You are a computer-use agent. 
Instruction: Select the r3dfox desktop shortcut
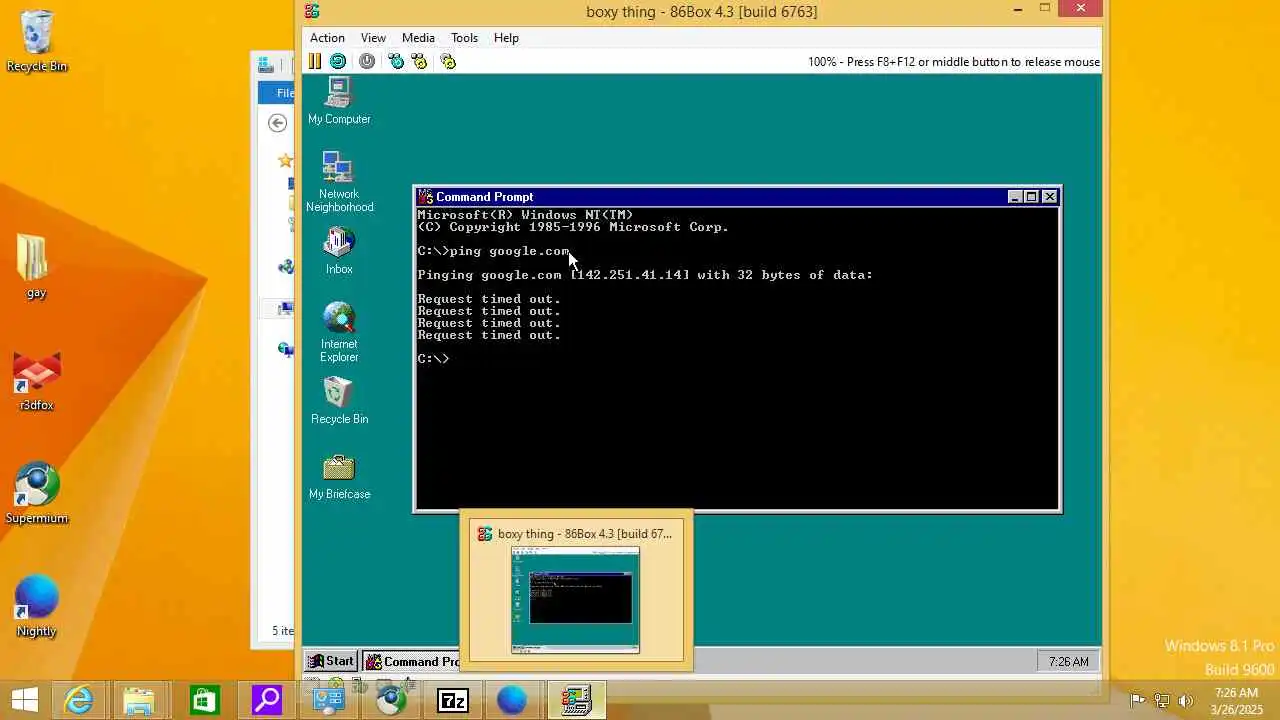[36, 381]
